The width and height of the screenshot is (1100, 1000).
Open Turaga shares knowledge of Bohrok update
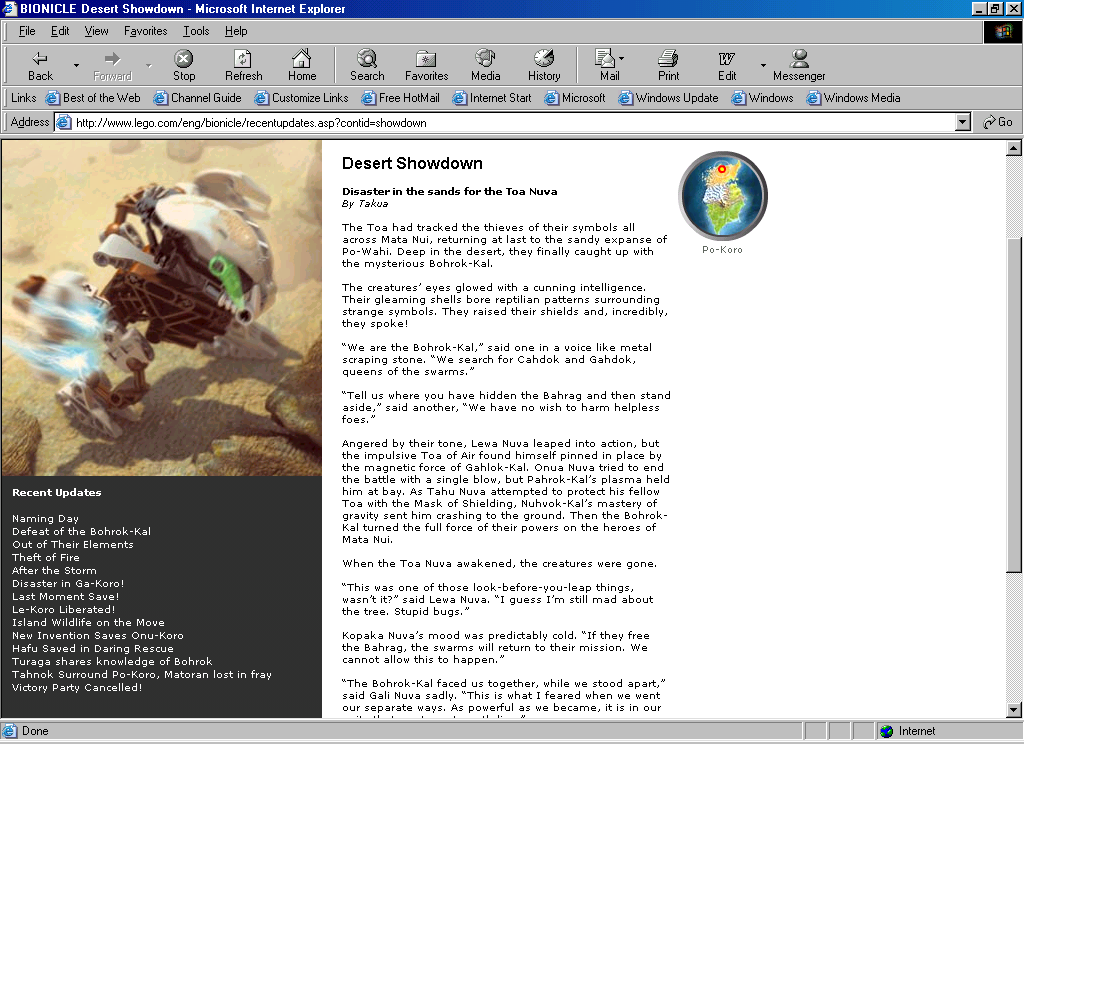112,662
